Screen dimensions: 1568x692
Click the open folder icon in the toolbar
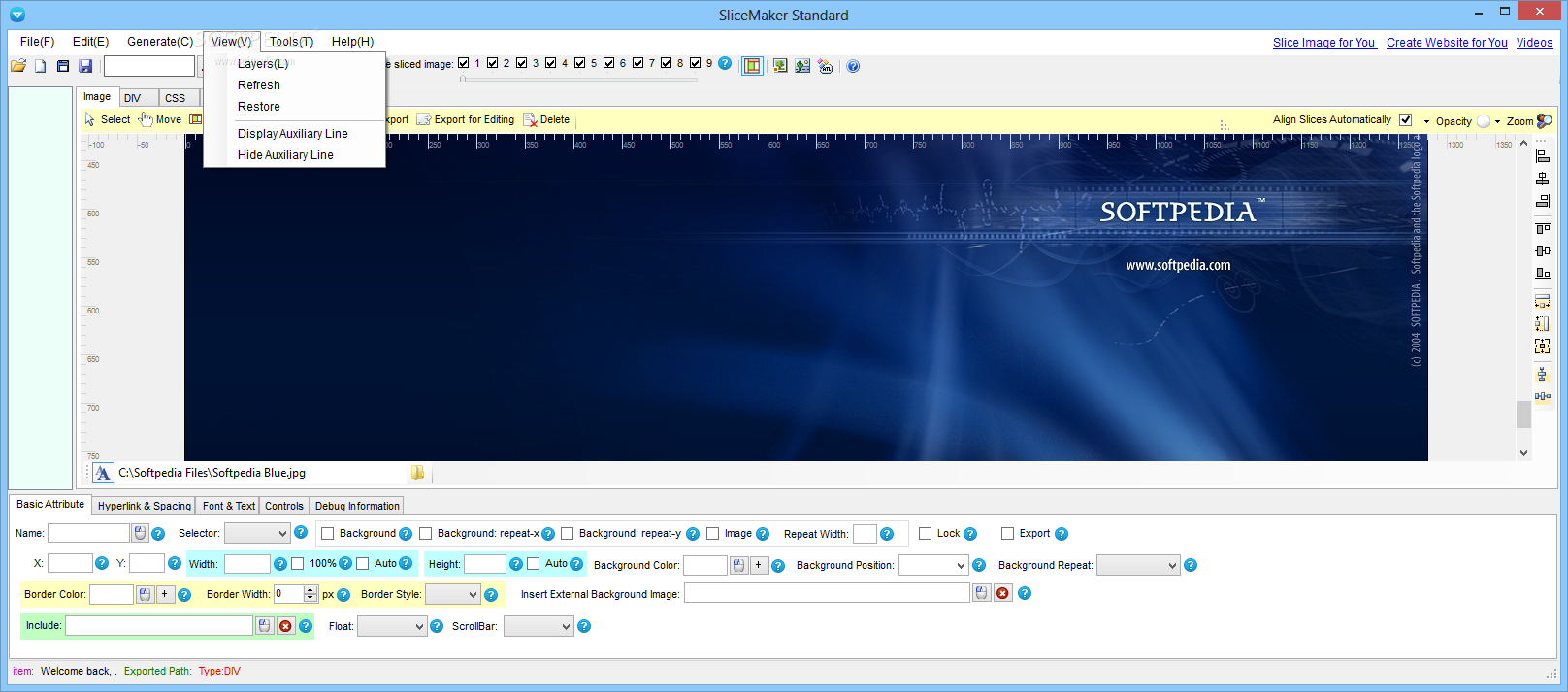(18, 66)
